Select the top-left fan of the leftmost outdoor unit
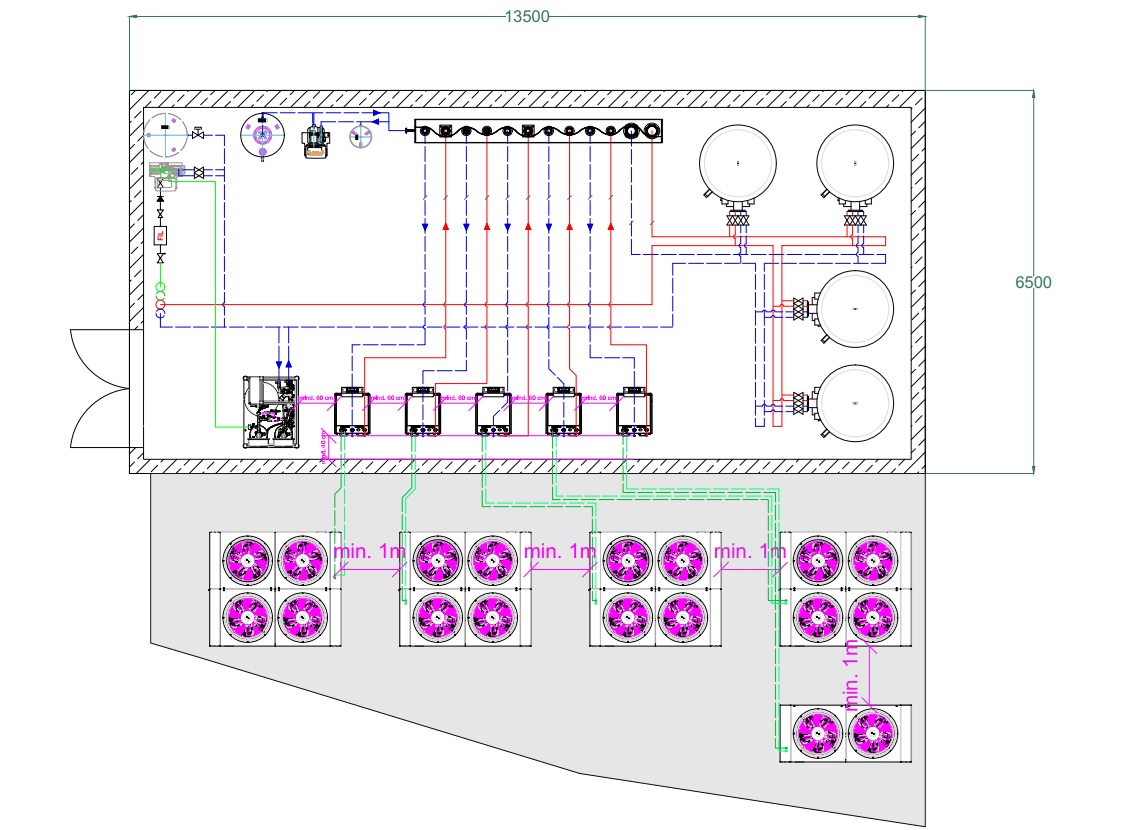The height and width of the screenshot is (830, 1135). click(x=247, y=558)
